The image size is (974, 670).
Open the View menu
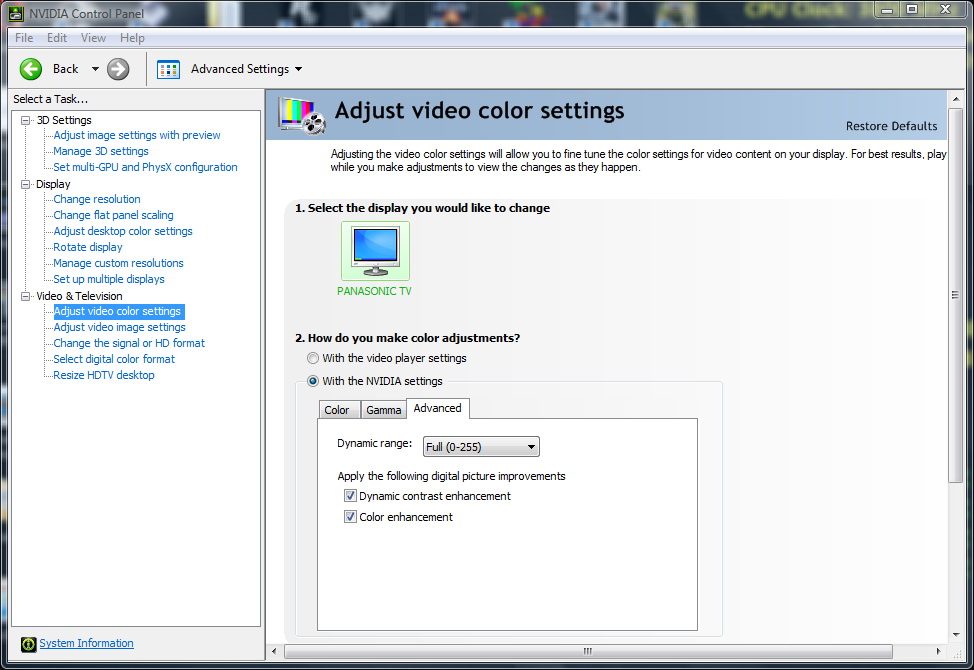pyautogui.click(x=93, y=38)
